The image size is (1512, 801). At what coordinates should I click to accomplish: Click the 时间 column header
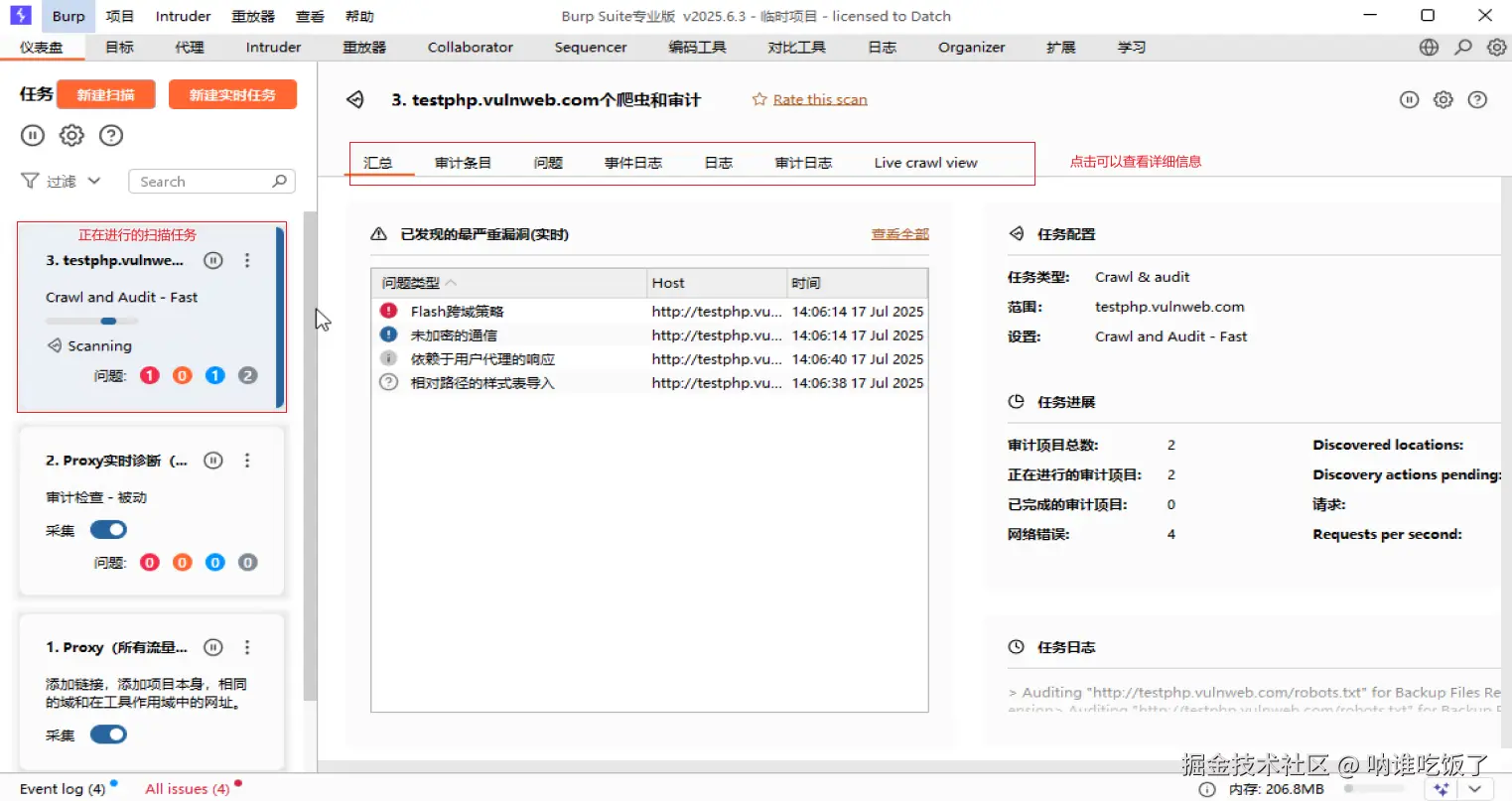(858, 283)
